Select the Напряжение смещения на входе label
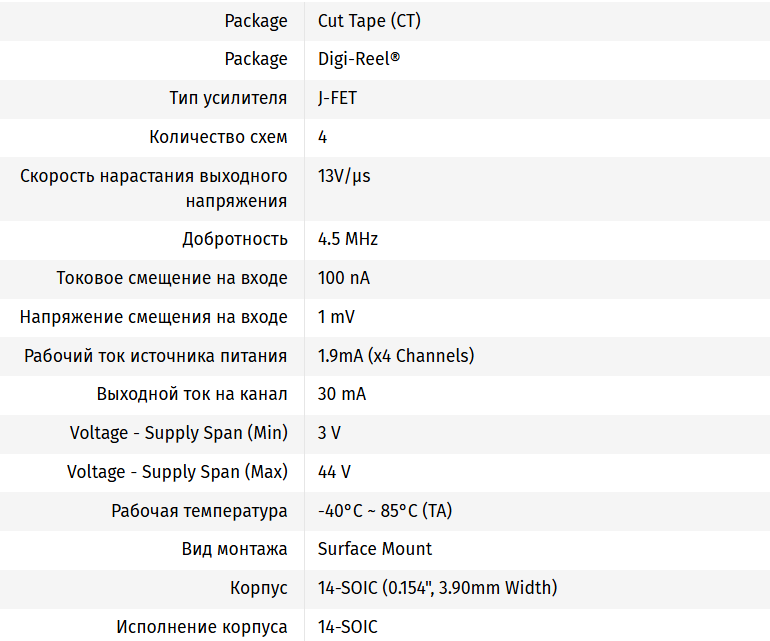Viewport: 770px width, 641px height. pos(154,317)
